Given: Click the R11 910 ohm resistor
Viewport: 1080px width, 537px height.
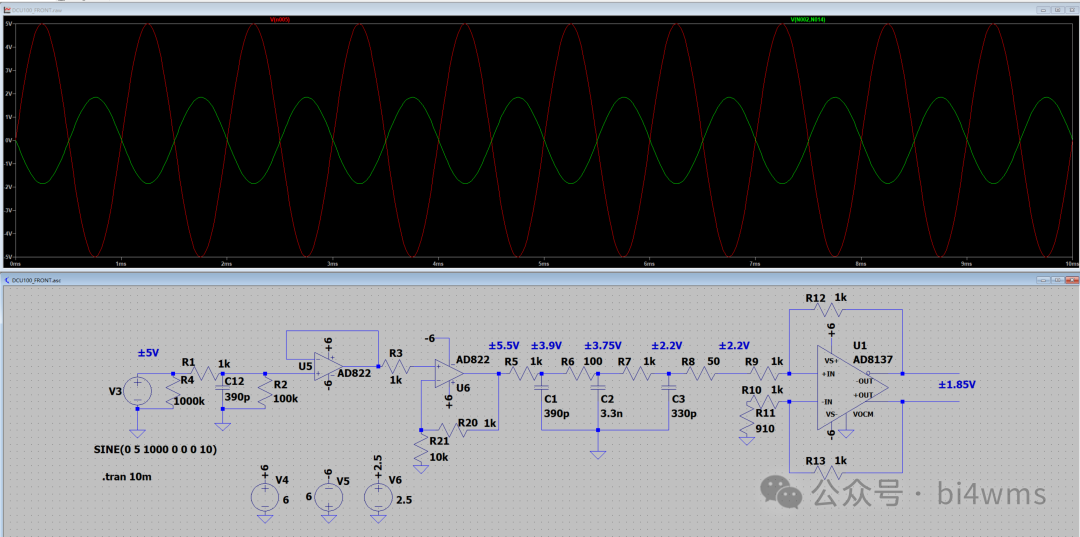Looking at the screenshot, I should point(745,424).
